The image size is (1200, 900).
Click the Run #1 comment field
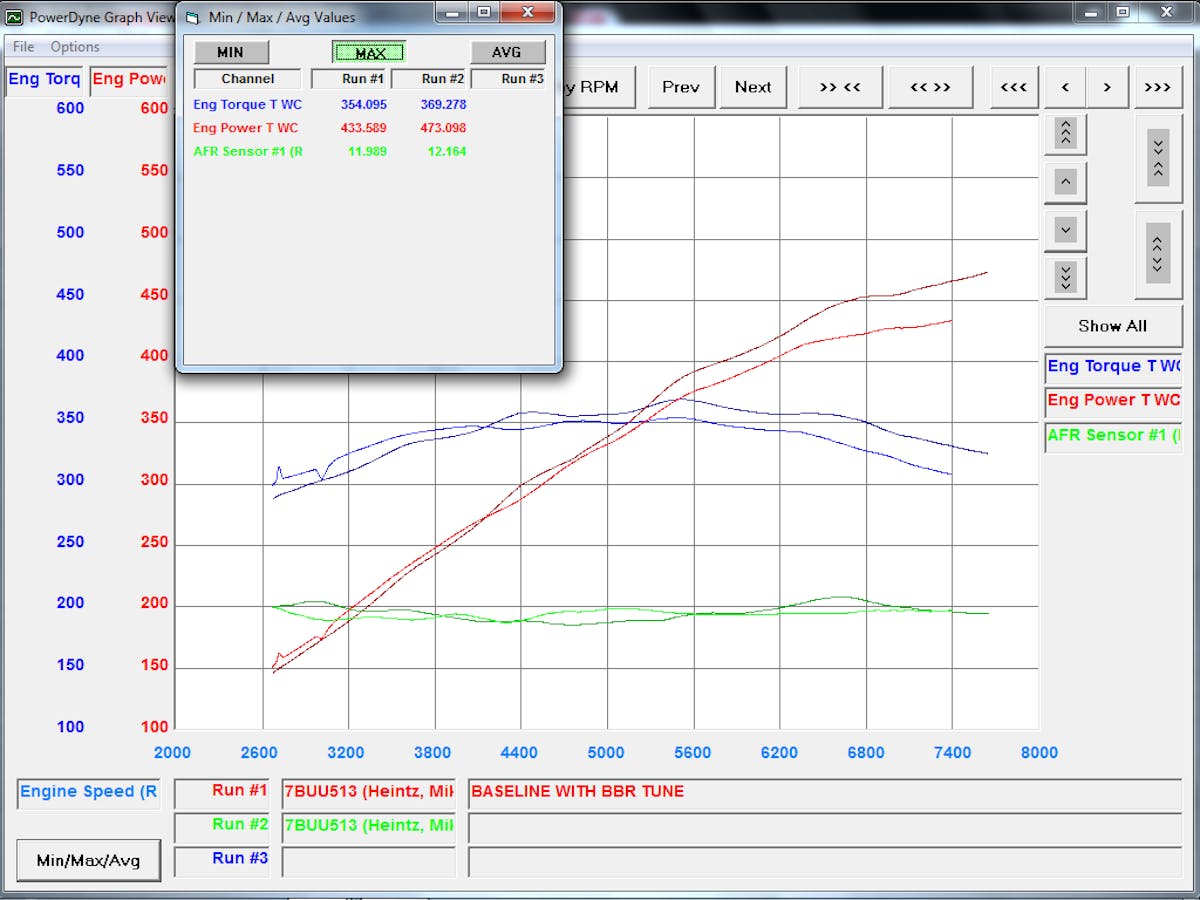pyautogui.click(x=825, y=793)
